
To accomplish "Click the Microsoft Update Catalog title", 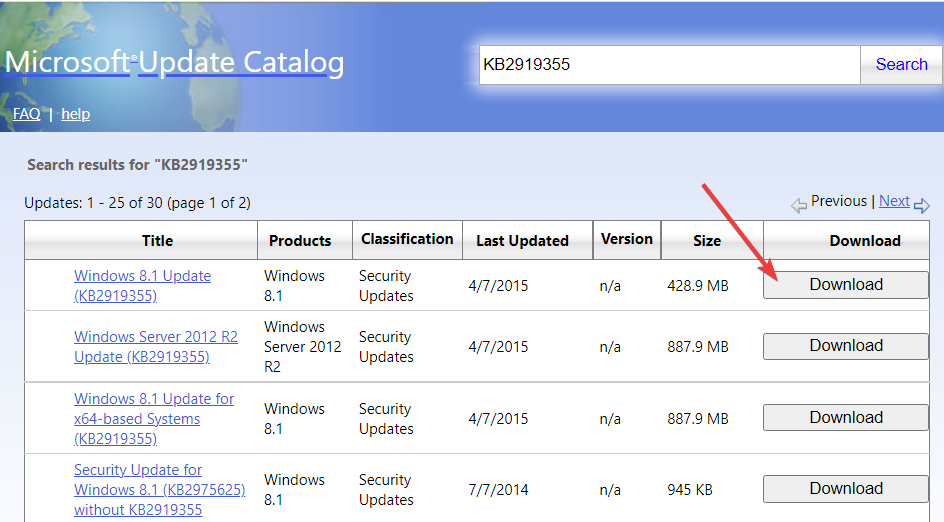I will coord(175,63).
